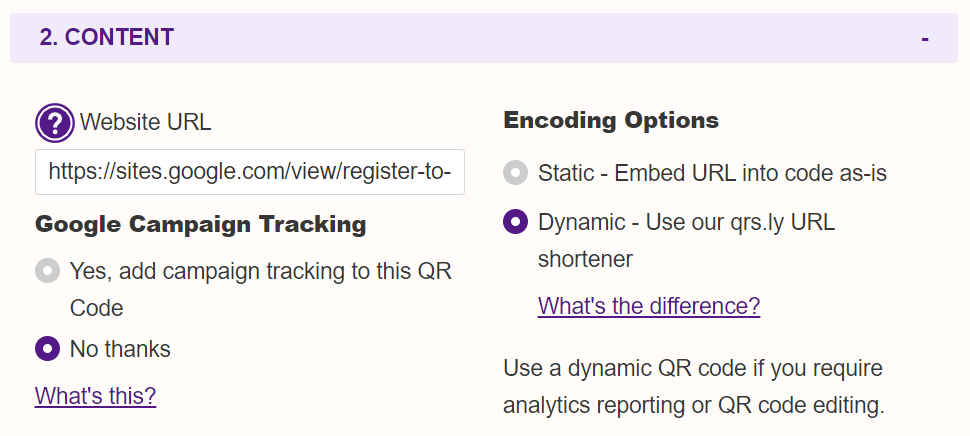Click the 'Encoding Options' heading

pyautogui.click(x=611, y=120)
